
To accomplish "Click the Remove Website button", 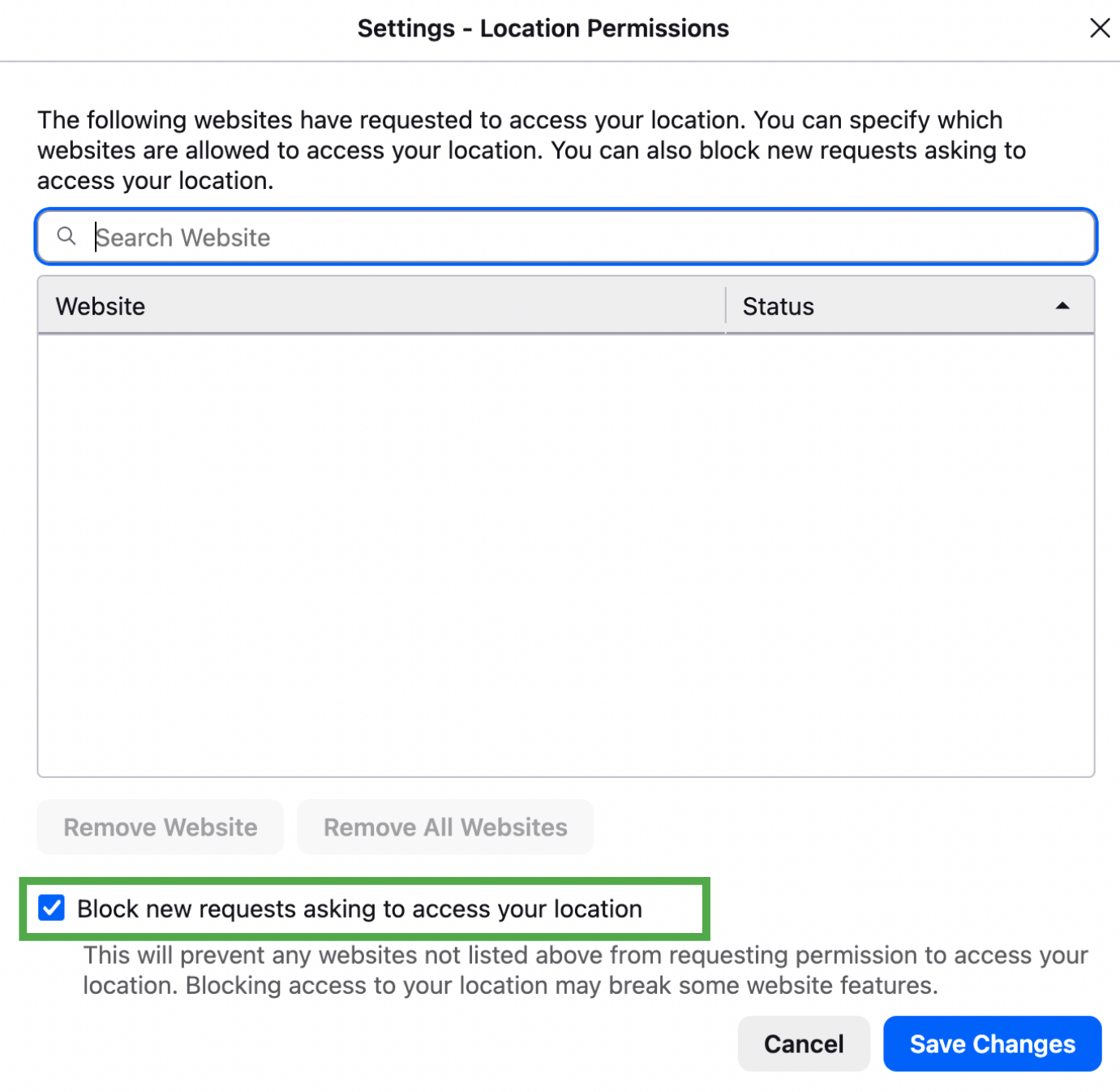I will coord(161,827).
